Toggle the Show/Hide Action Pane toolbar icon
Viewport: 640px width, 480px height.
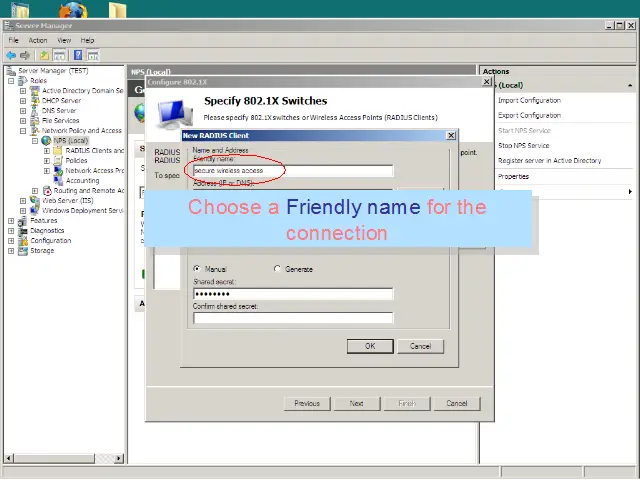[x=93, y=55]
